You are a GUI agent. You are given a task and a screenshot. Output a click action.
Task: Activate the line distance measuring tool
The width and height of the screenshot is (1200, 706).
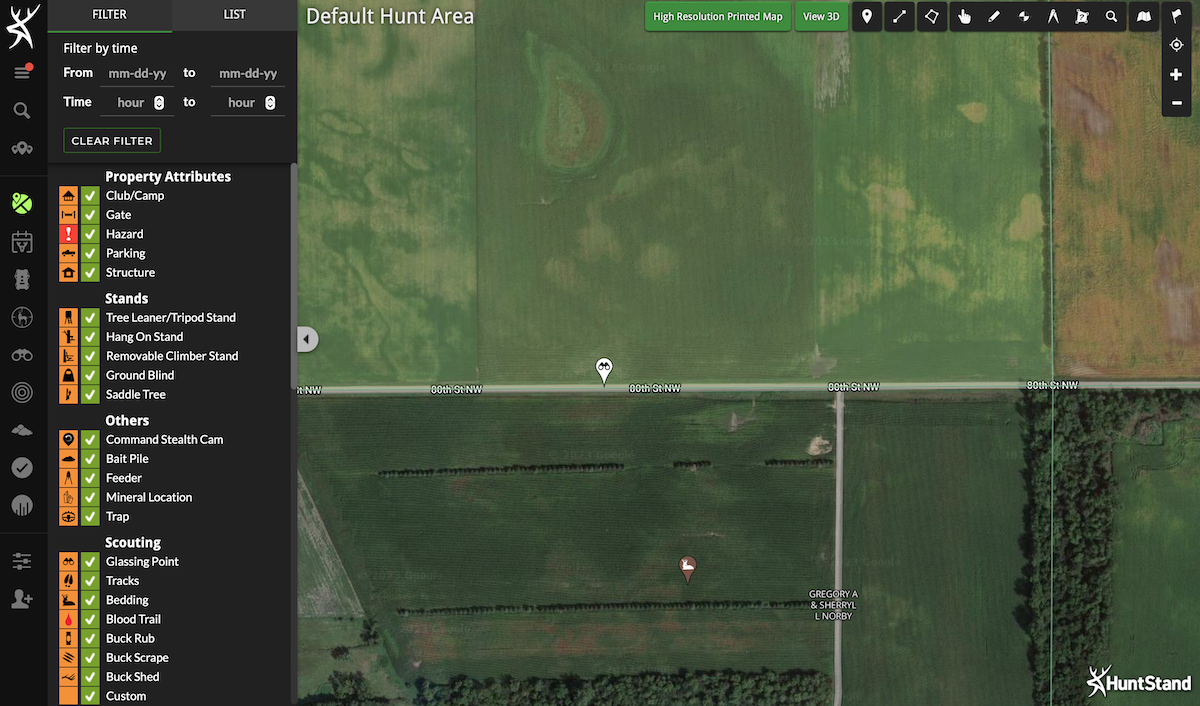click(899, 17)
